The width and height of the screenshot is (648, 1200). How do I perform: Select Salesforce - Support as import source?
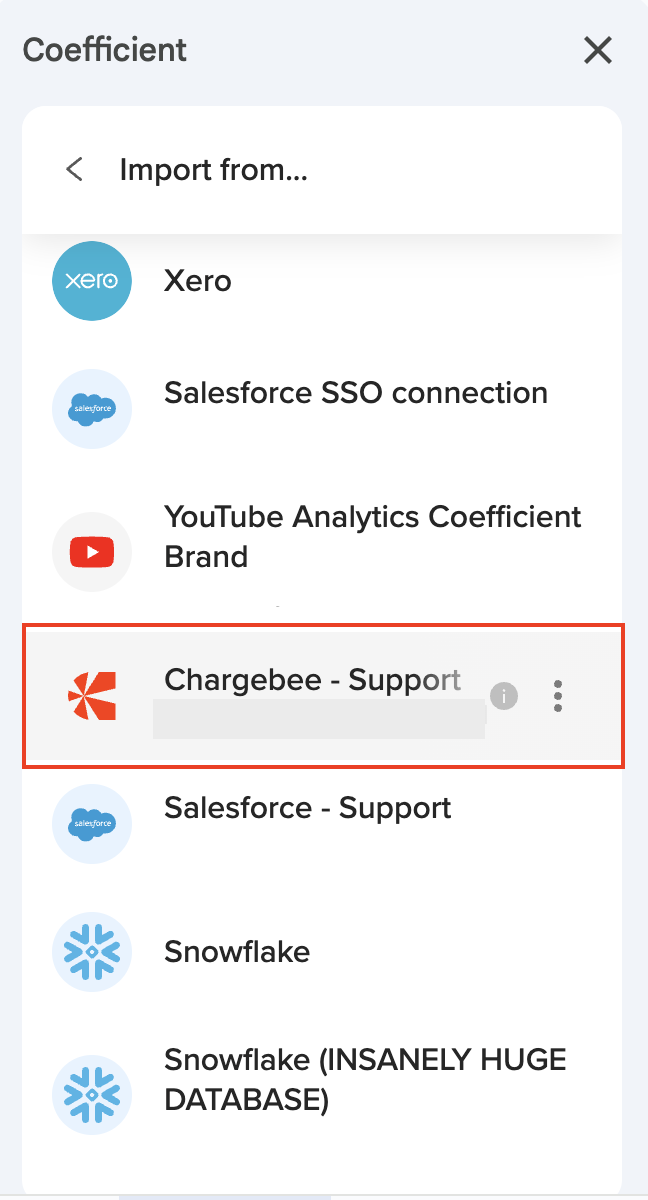click(x=307, y=808)
